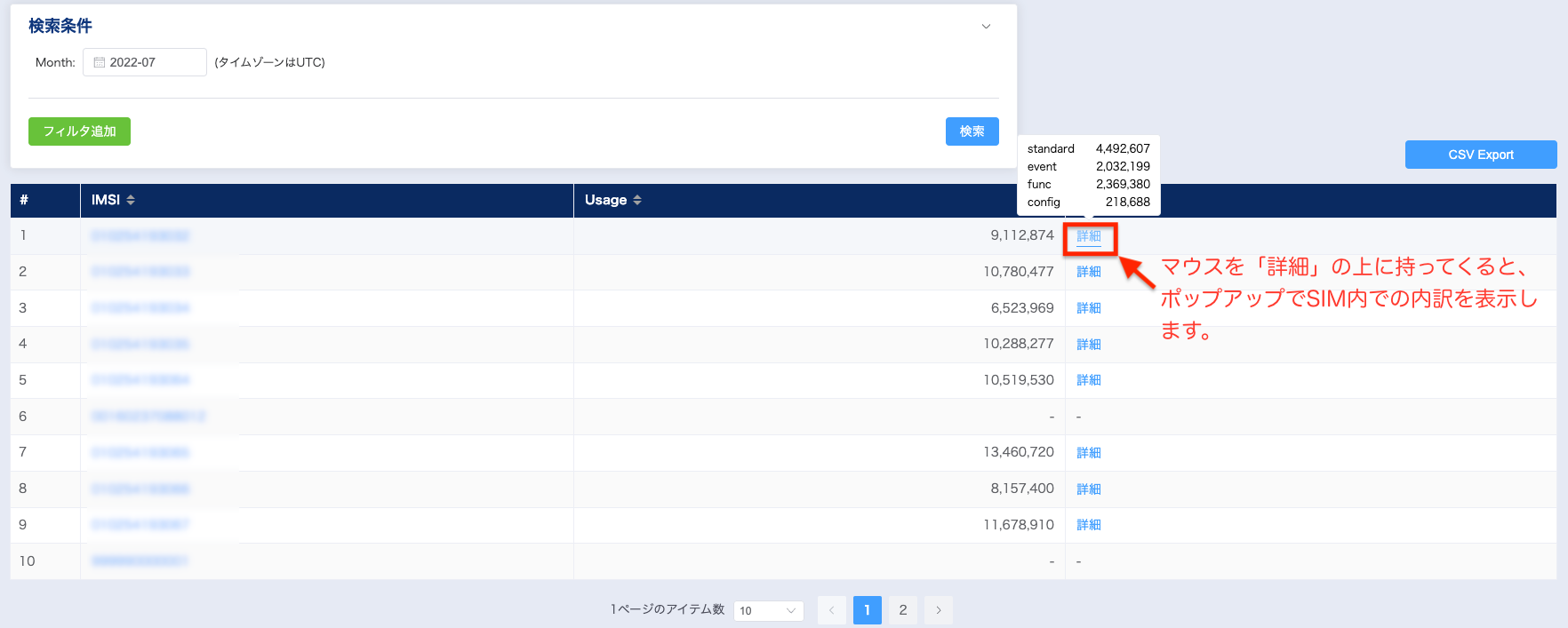1568x628 pixels.
Task: Go to the previous page arrow
Action: (x=831, y=610)
